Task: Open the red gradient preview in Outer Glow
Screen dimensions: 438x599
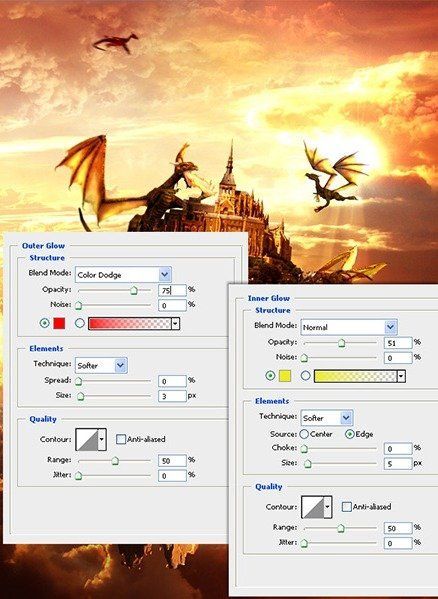Action: click(130, 324)
